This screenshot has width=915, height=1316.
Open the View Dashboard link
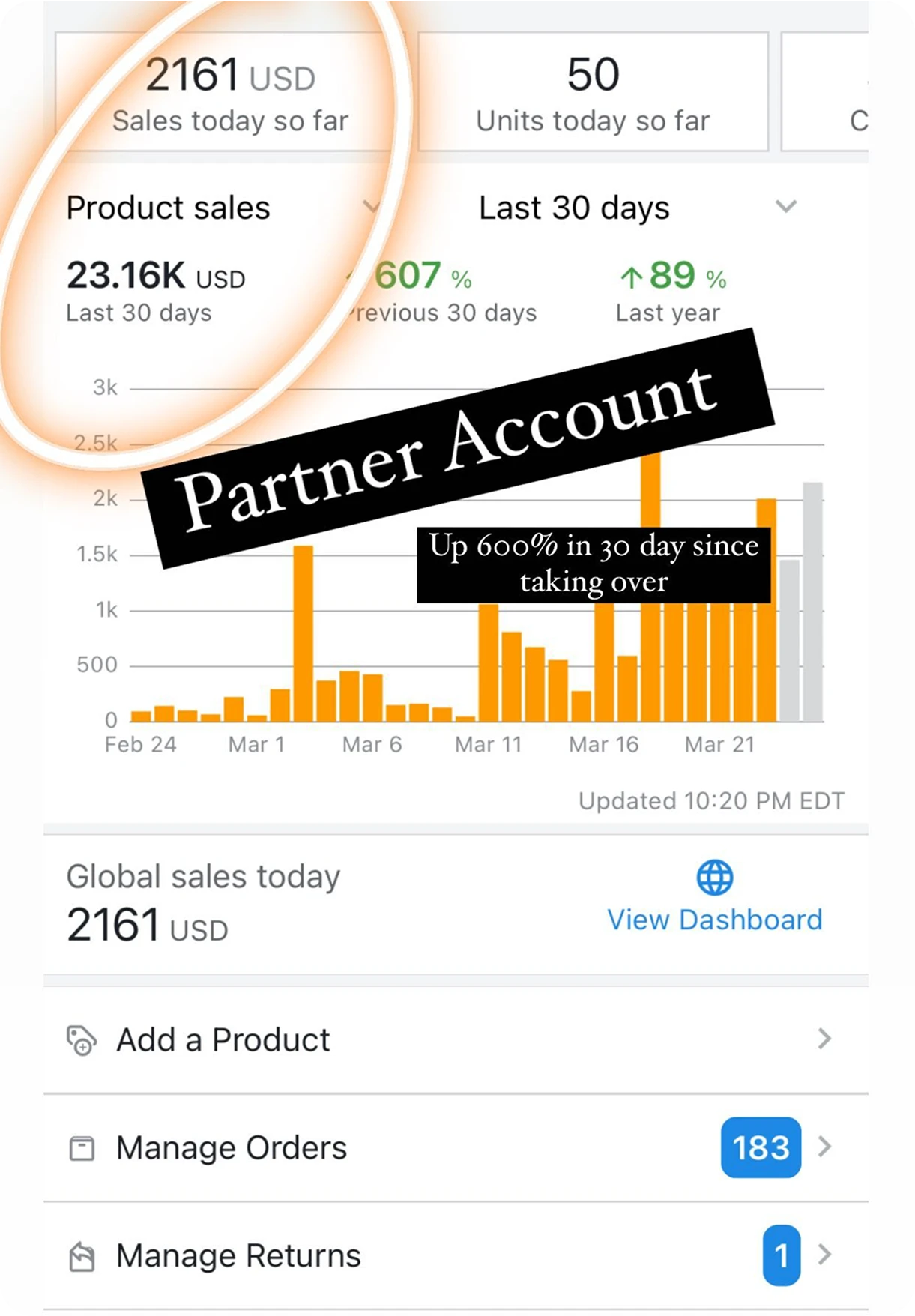[714, 920]
